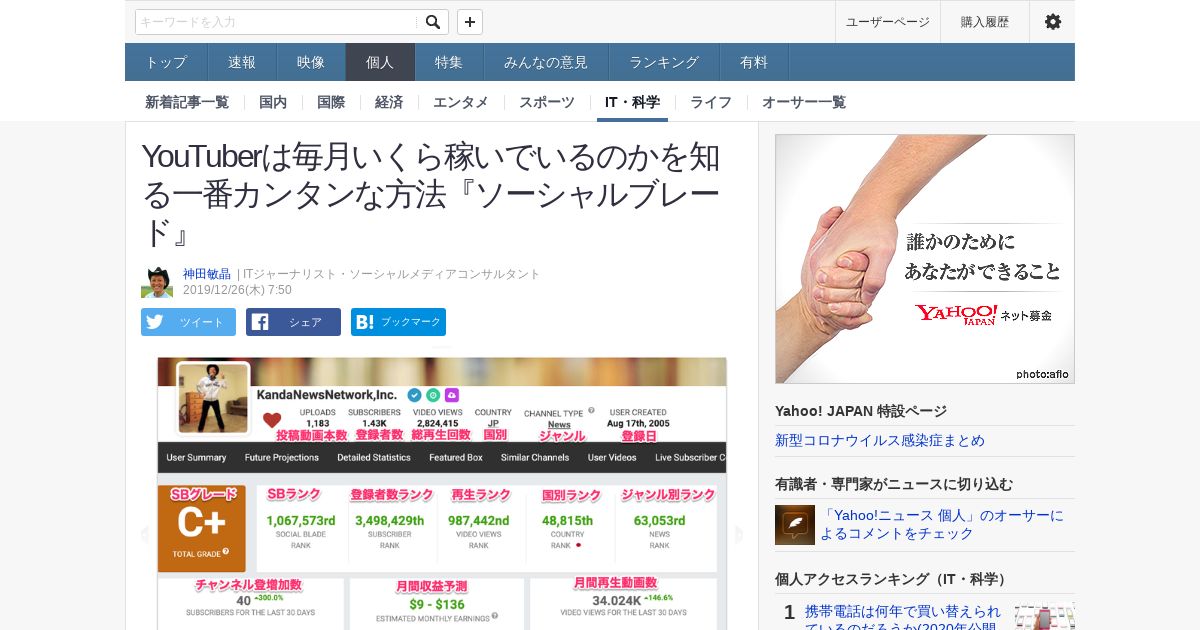Screen dimensions: 1200x630
Task: Select 国際 subcategory
Action: (x=331, y=102)
